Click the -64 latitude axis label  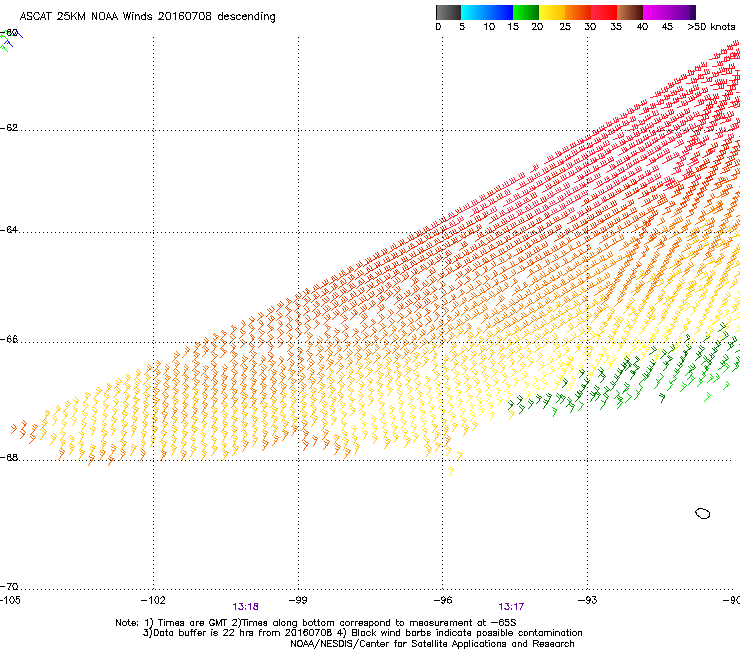tap(9, 230)
